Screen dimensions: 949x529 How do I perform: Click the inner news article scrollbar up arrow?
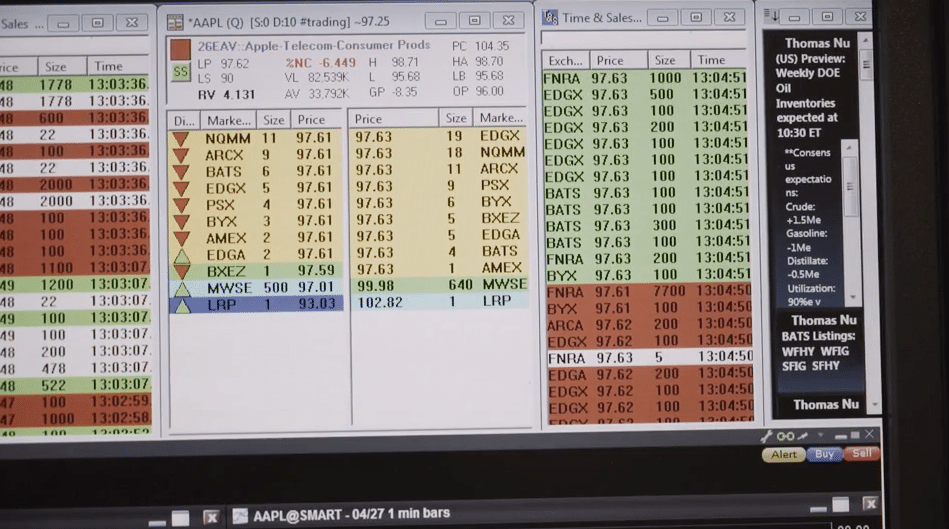coord(850,147)
